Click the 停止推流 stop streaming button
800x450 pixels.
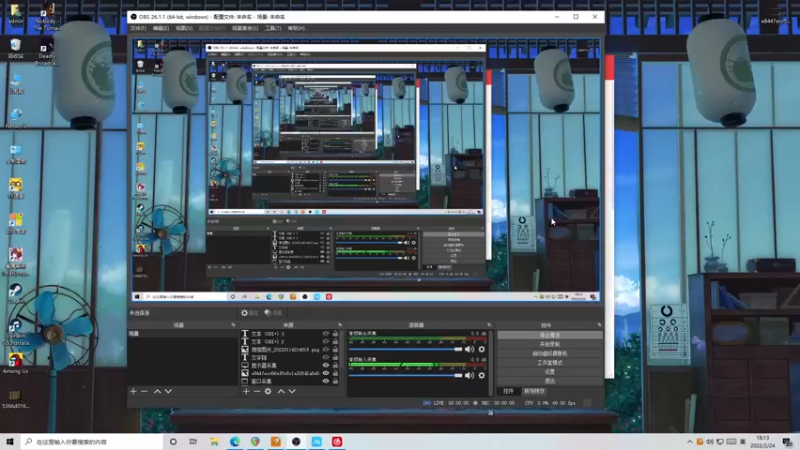click(549, 335)
